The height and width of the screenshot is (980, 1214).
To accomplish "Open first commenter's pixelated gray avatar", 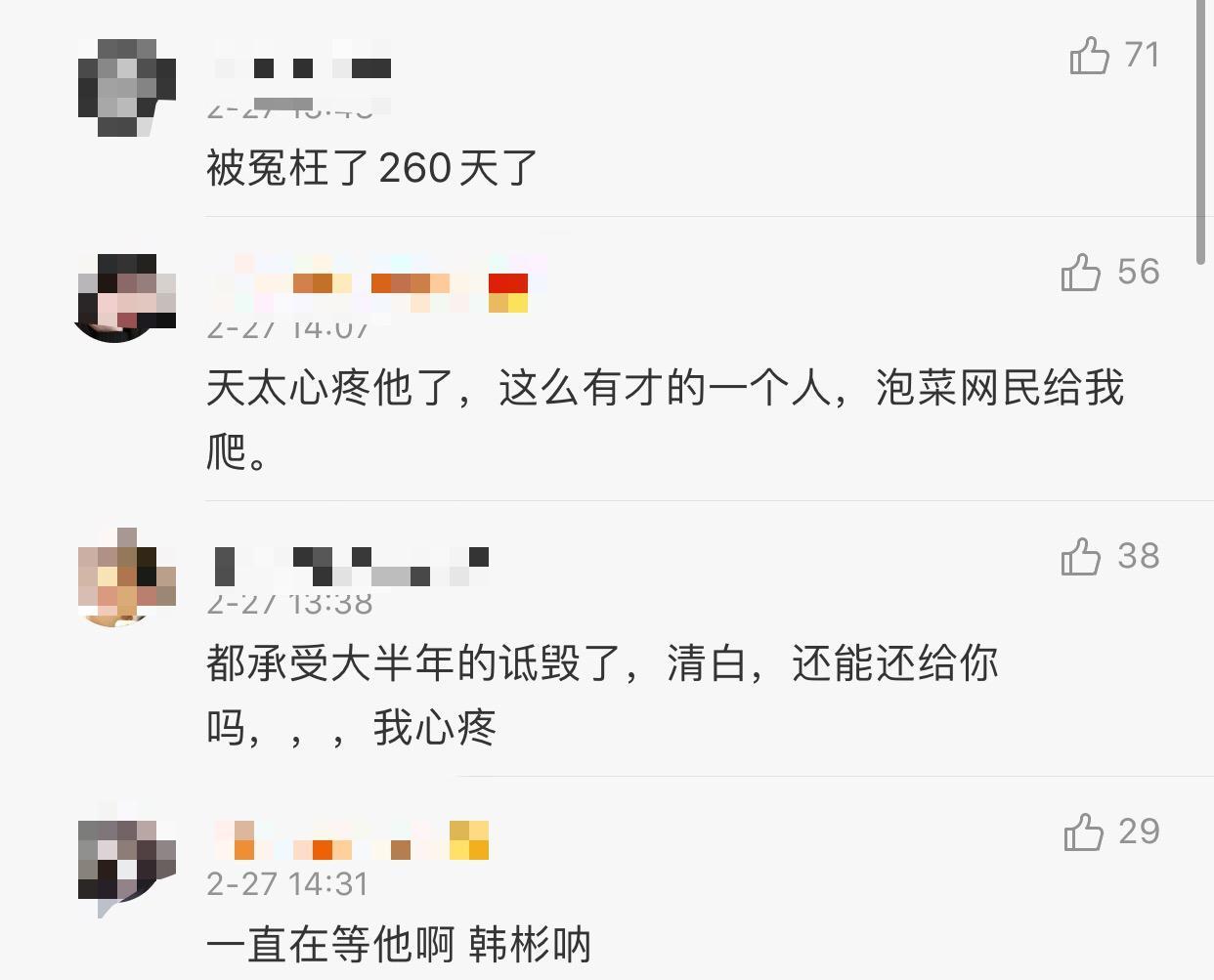I will pos(127,88).
